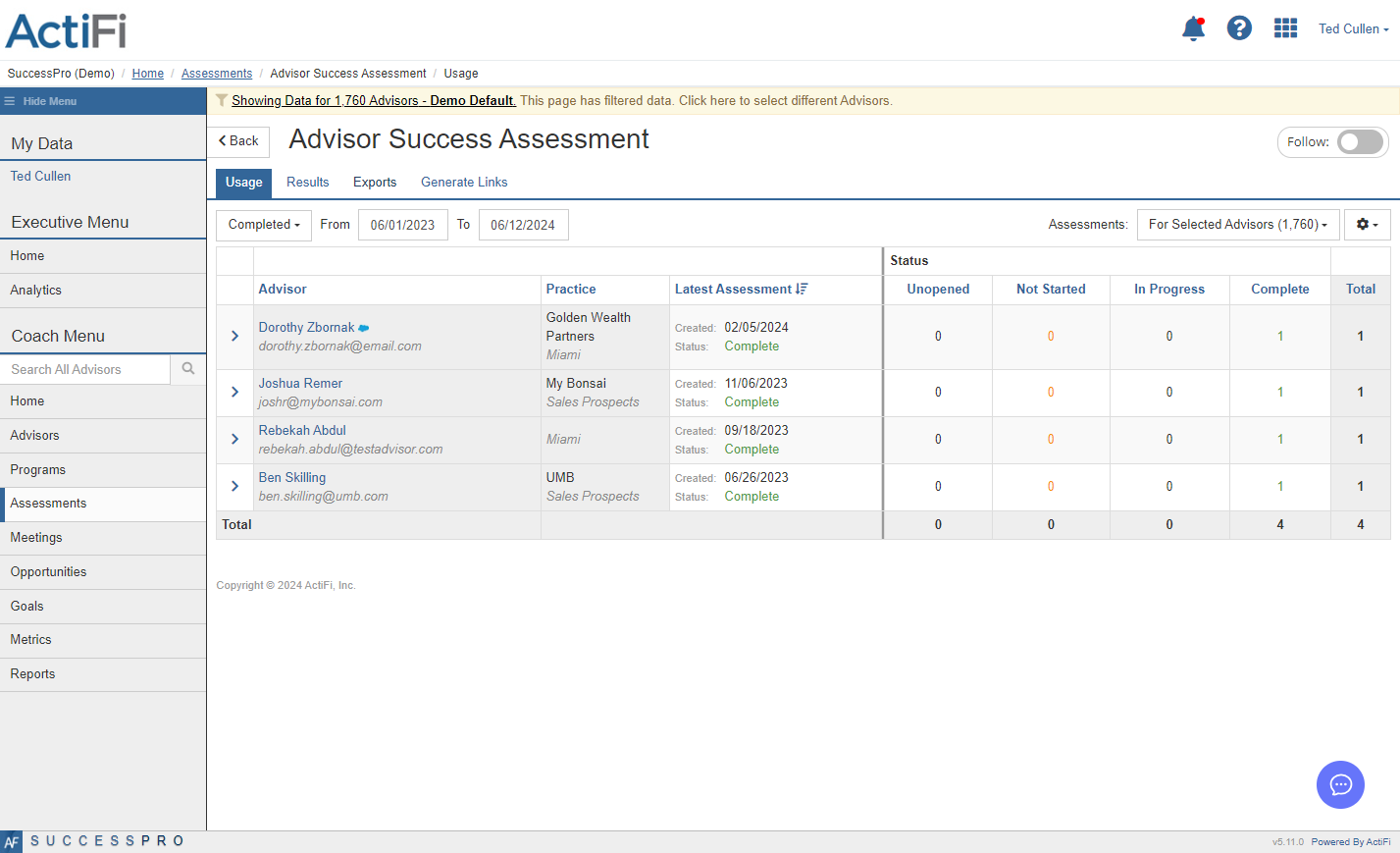Image resolution: width=1400 pixels, height=853 pixels.
Task: Open the Assessments breadcrumb link
Action: coord(217,74)
